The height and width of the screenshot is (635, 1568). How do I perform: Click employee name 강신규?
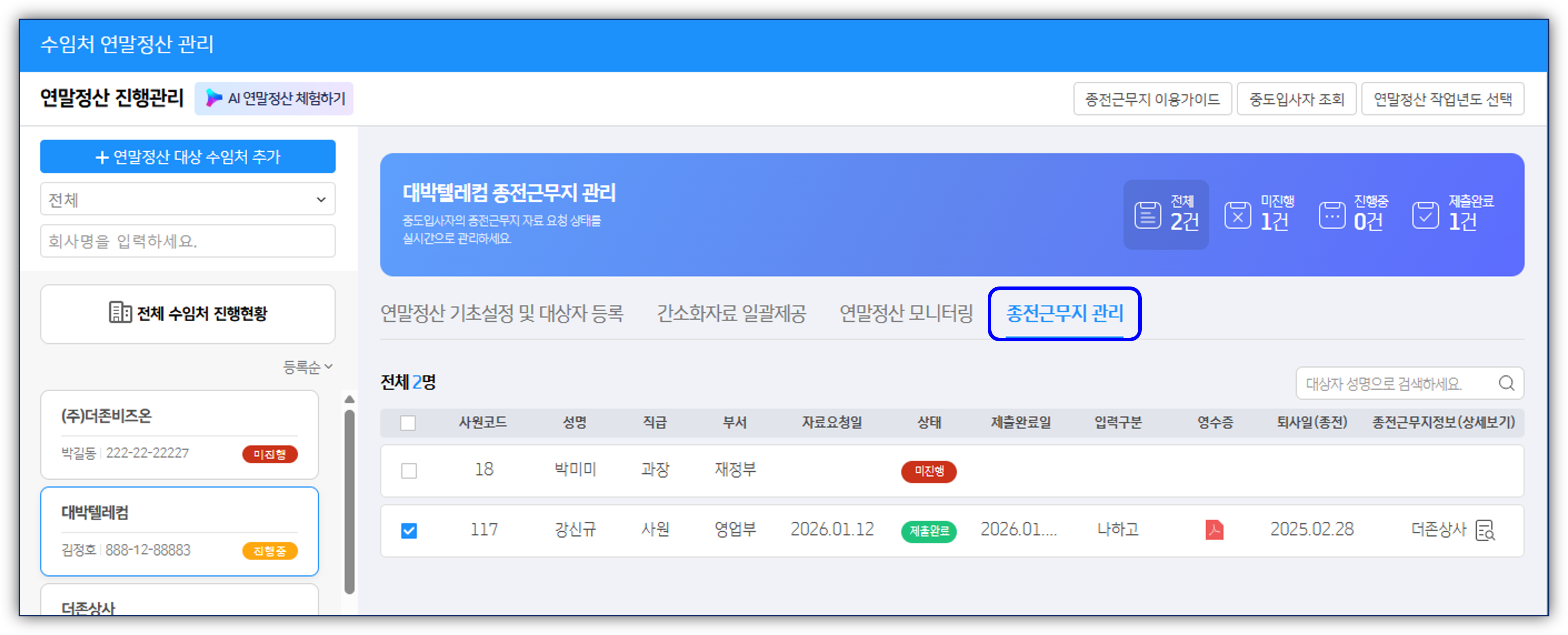(x=575, y=529)
